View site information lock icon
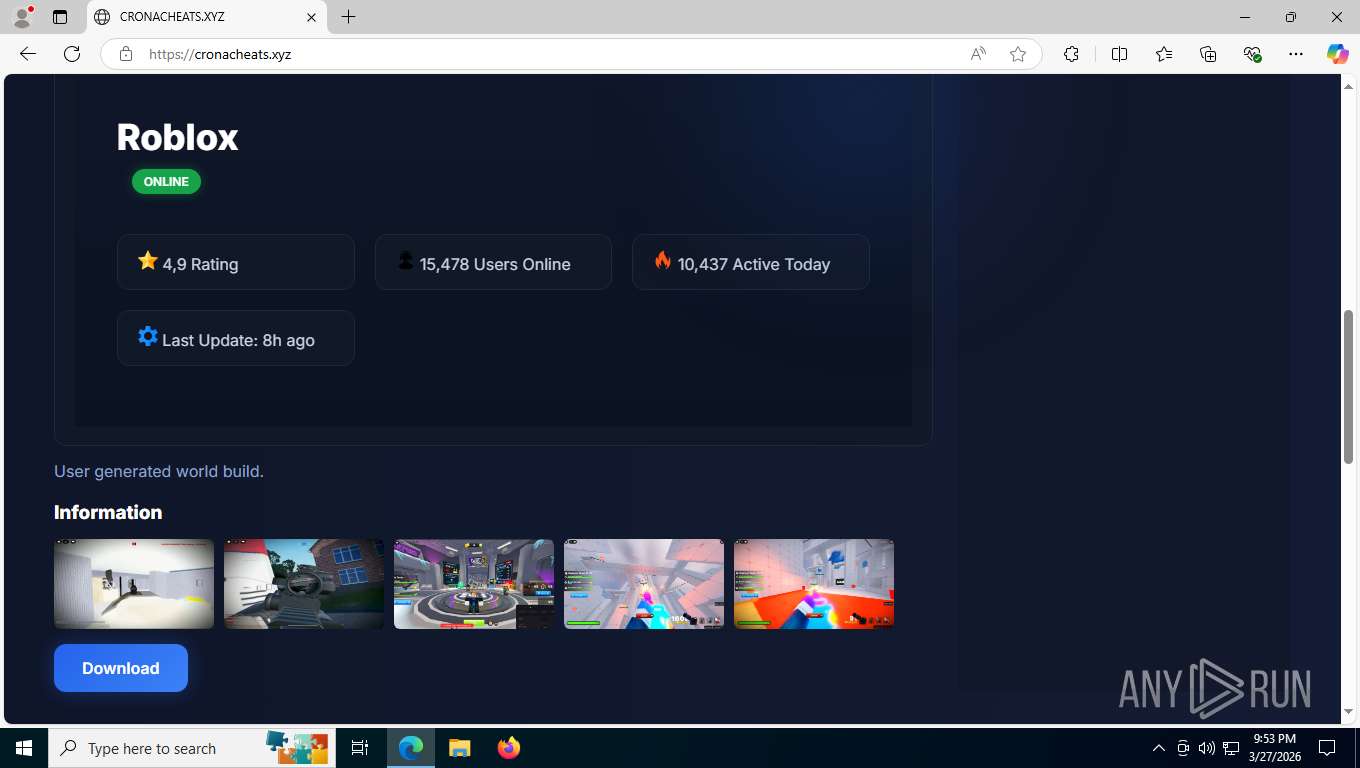This screenshot has height=768, width=1360. tap(126, 54)
